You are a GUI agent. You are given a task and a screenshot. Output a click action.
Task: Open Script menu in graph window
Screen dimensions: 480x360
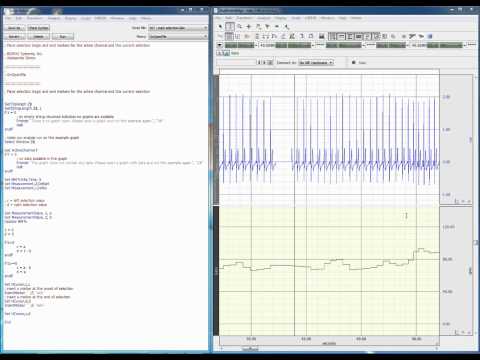pos(296,18)
